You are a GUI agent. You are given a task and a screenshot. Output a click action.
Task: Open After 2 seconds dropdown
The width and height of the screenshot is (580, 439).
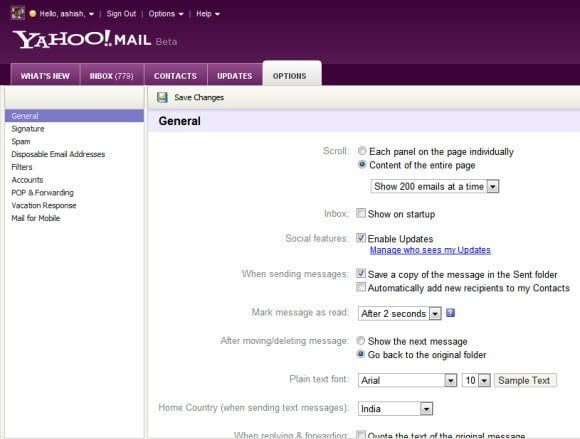click(399, 314)
